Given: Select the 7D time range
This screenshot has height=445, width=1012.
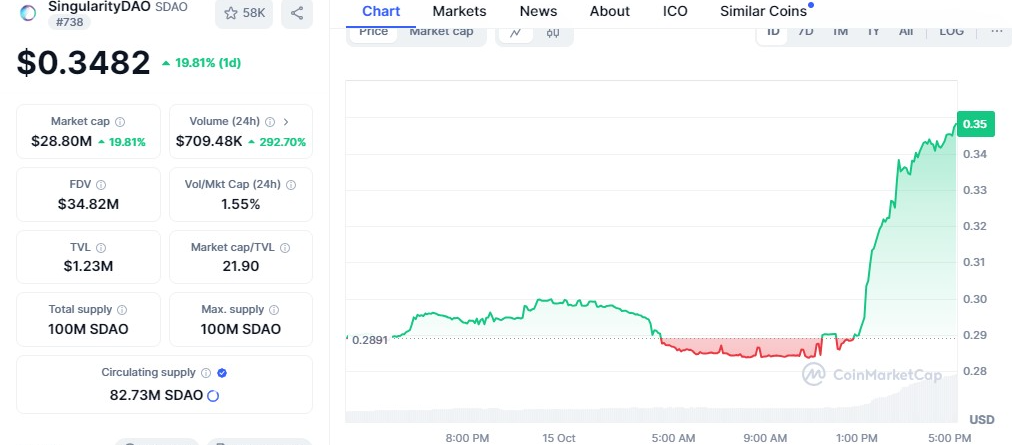Looking at the screenshot, I should pos(806,31).
